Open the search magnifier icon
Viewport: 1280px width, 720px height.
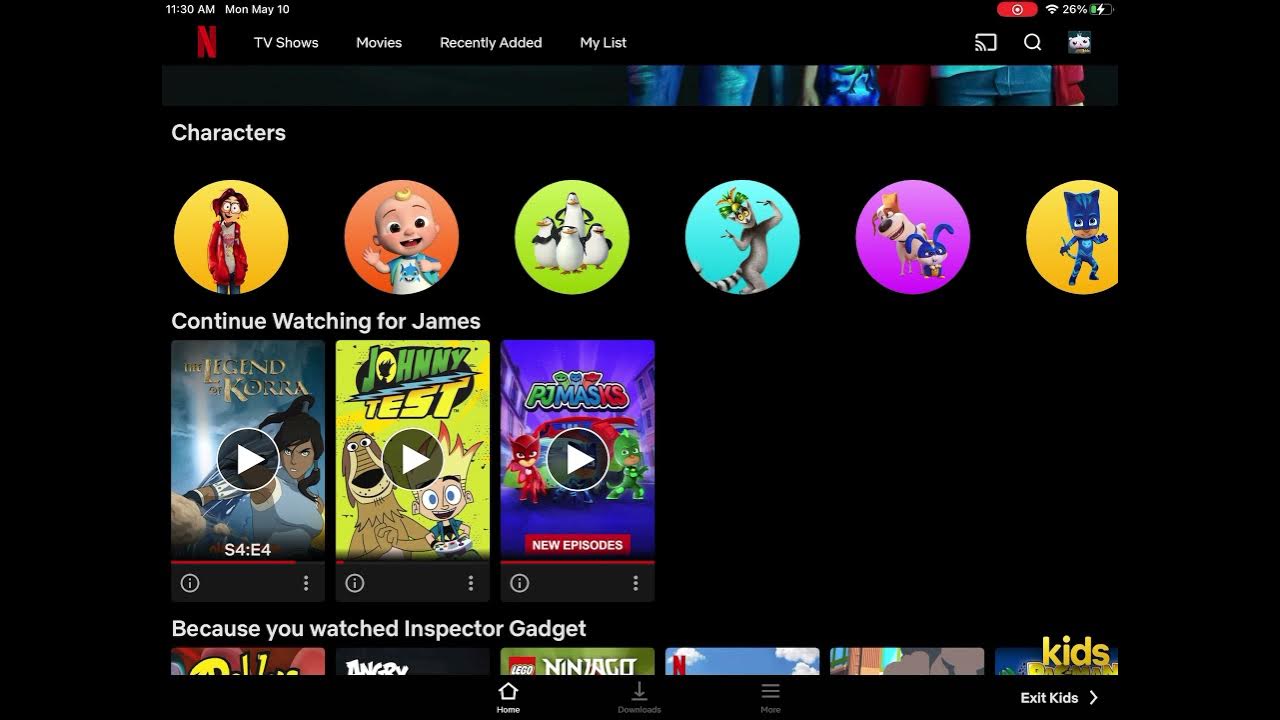[1033, 42]
